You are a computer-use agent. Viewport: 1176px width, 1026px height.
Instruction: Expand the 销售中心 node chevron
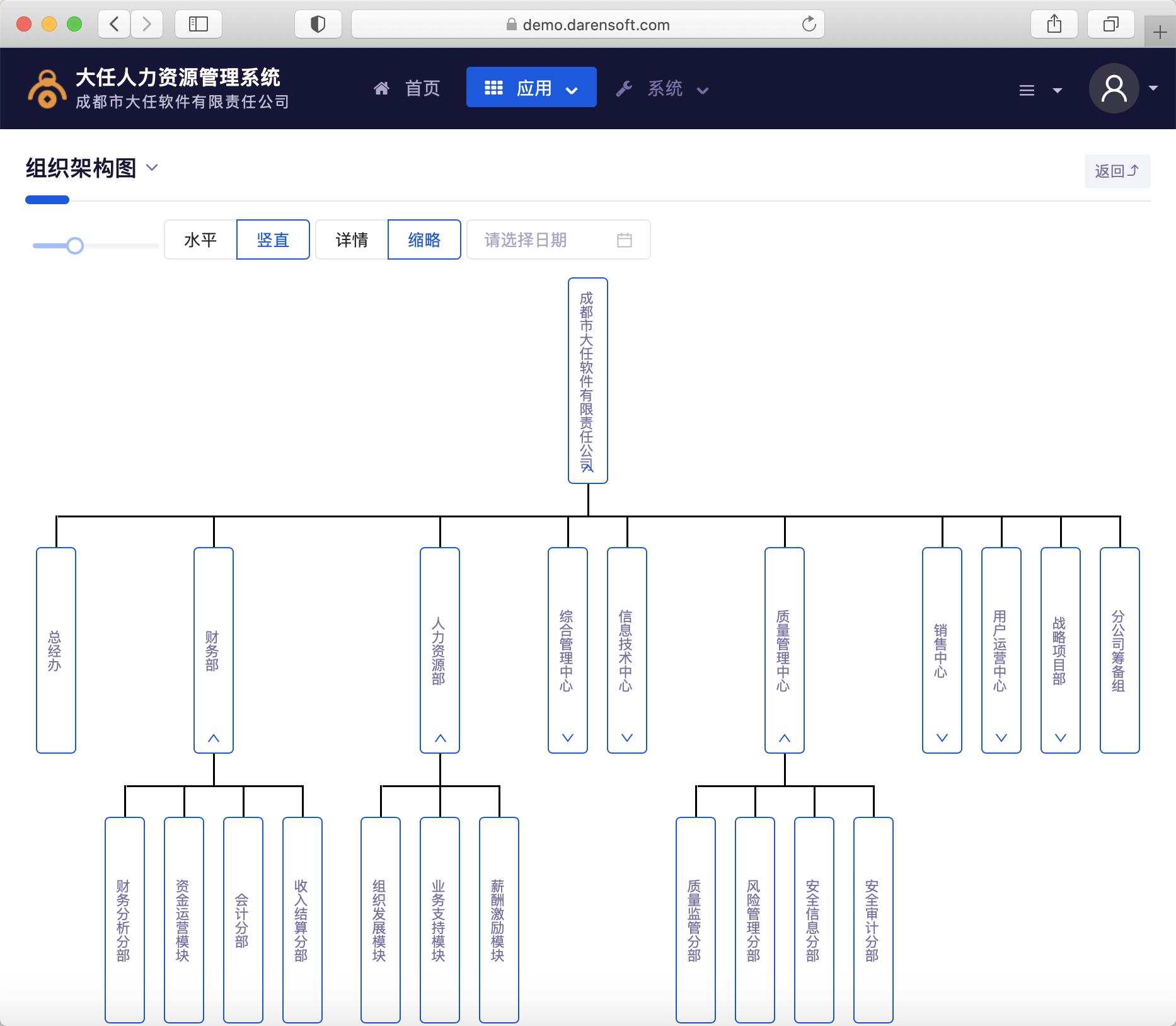942,739
